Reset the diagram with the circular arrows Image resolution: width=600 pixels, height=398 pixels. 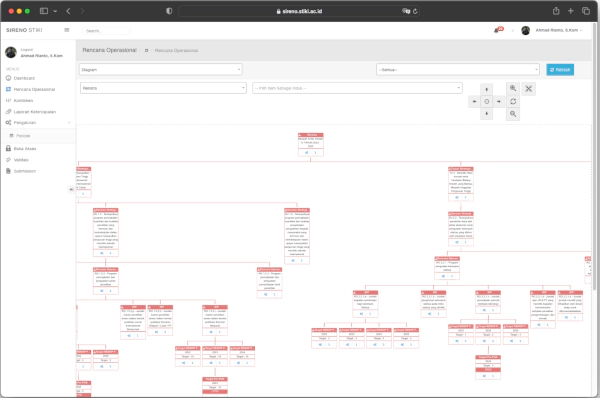click(513, 101)
